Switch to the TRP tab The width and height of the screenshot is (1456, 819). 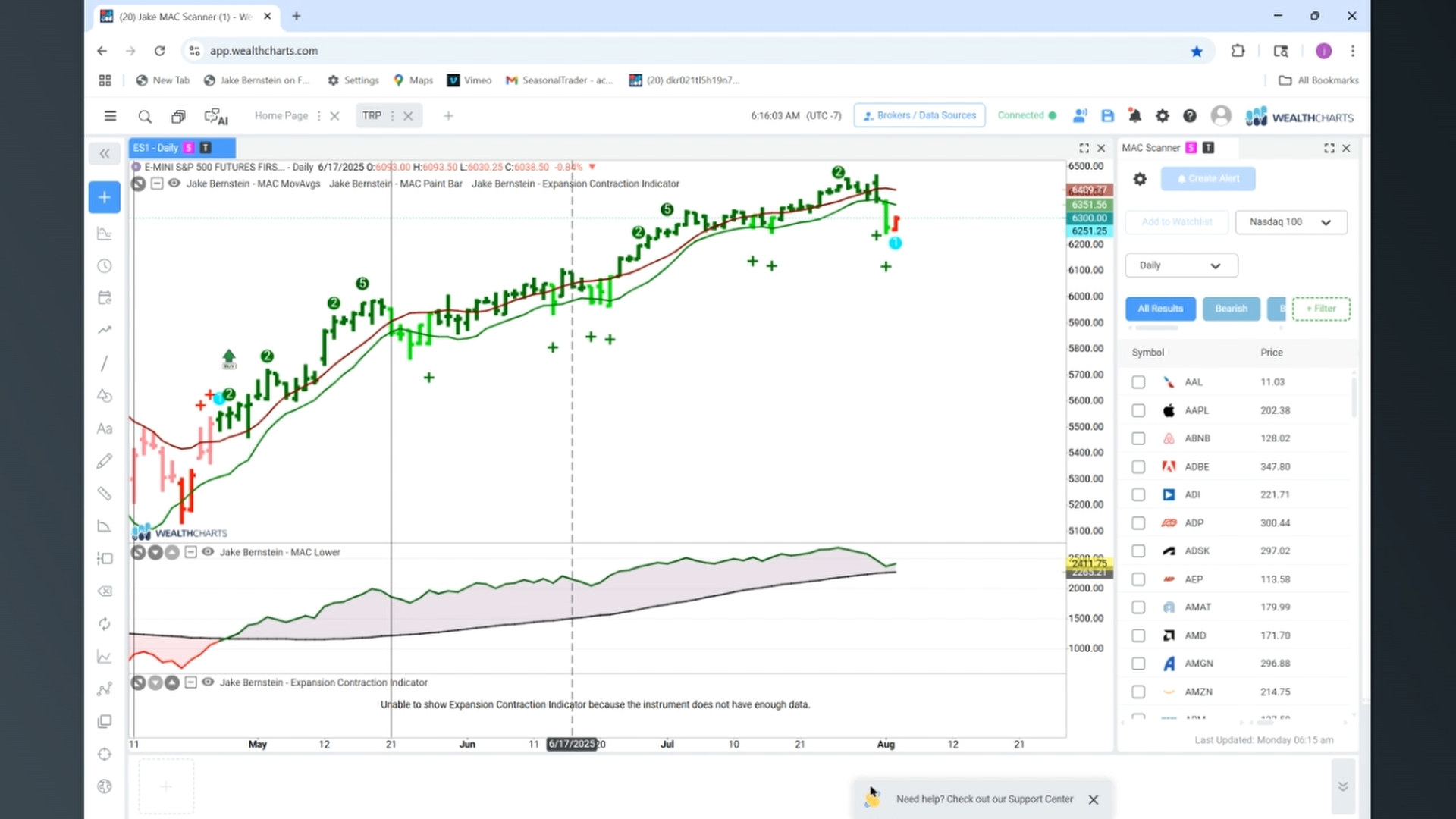(372, 115)
